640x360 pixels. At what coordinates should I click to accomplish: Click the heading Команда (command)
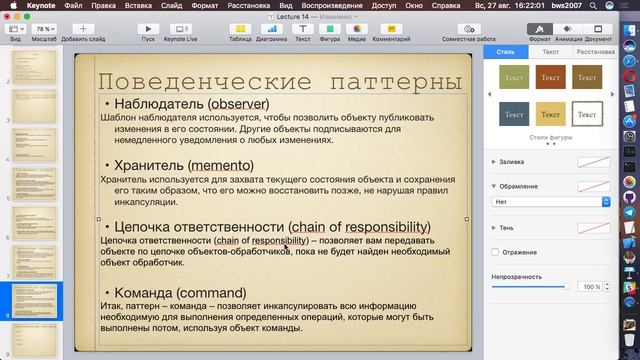pos(180,293)
